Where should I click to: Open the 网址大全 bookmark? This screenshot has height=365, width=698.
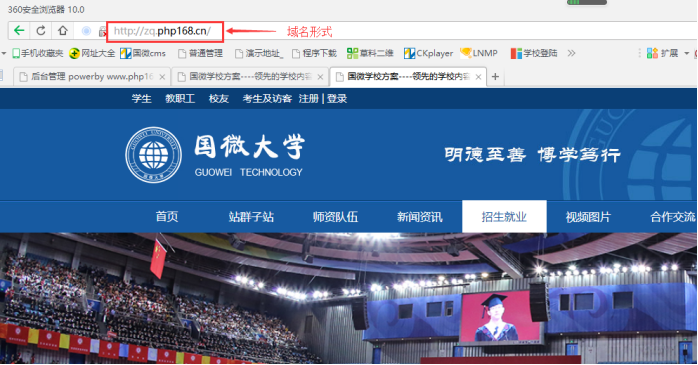(92, 53)
